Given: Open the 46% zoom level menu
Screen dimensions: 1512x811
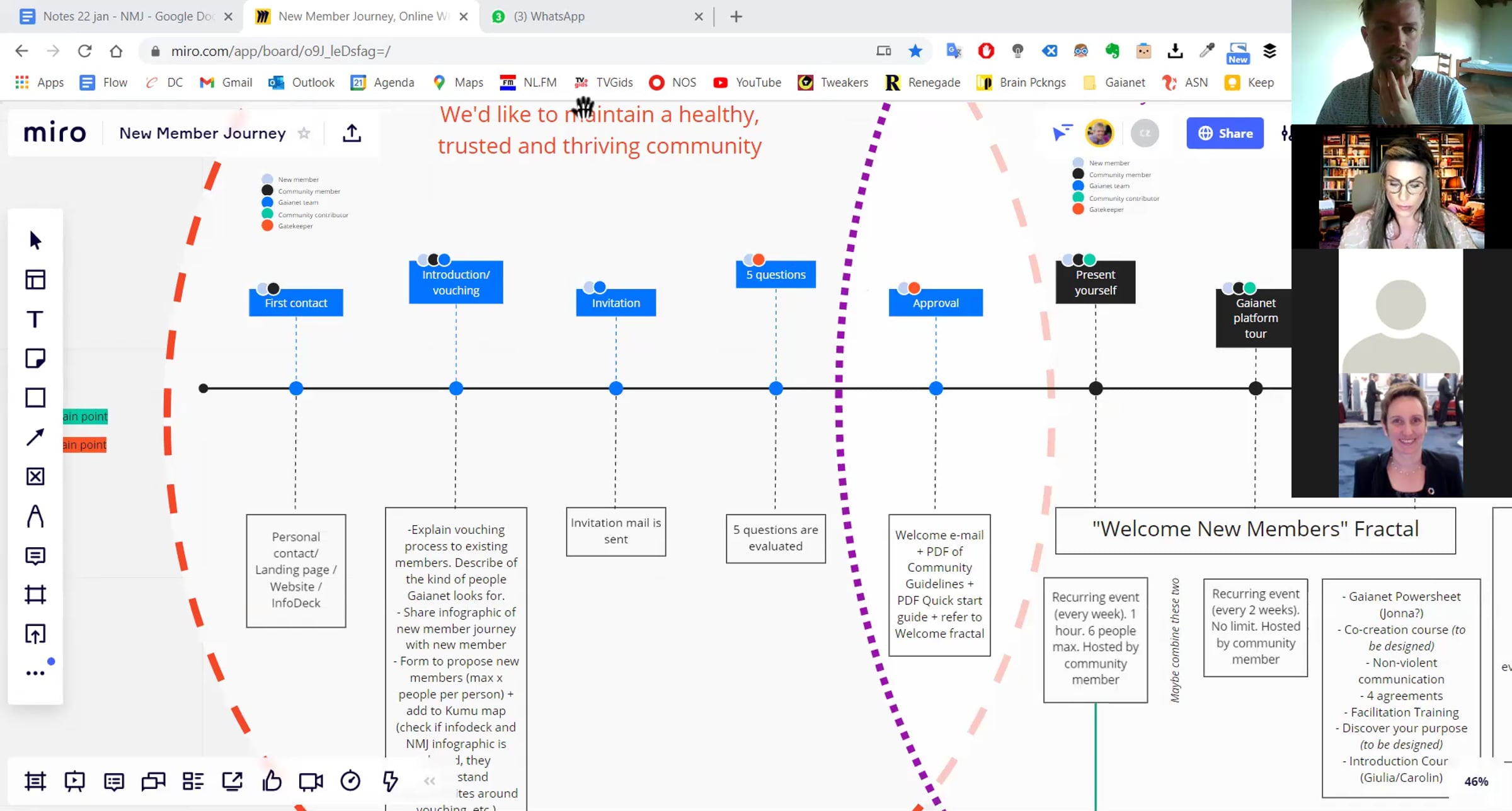Looking at the screenshot, I should pos(1475,781).
